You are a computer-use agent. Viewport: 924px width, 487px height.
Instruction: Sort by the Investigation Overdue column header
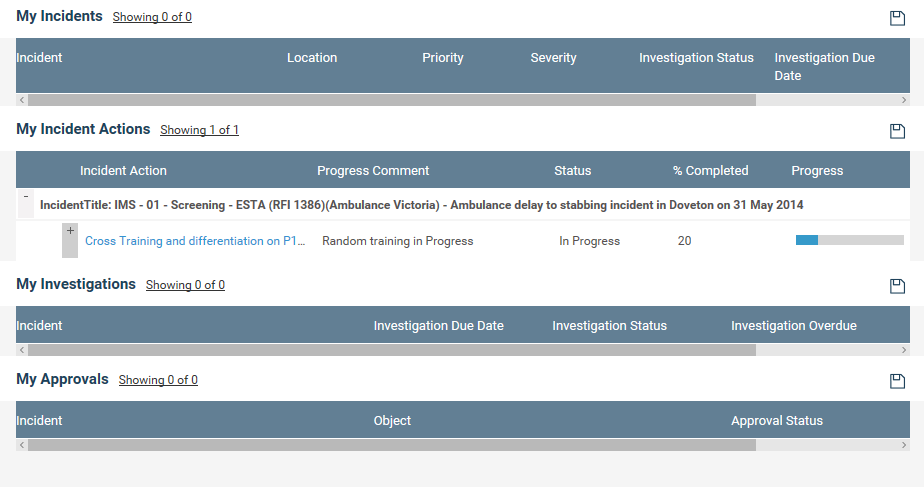pyautogui.click(x=794, y=325)
